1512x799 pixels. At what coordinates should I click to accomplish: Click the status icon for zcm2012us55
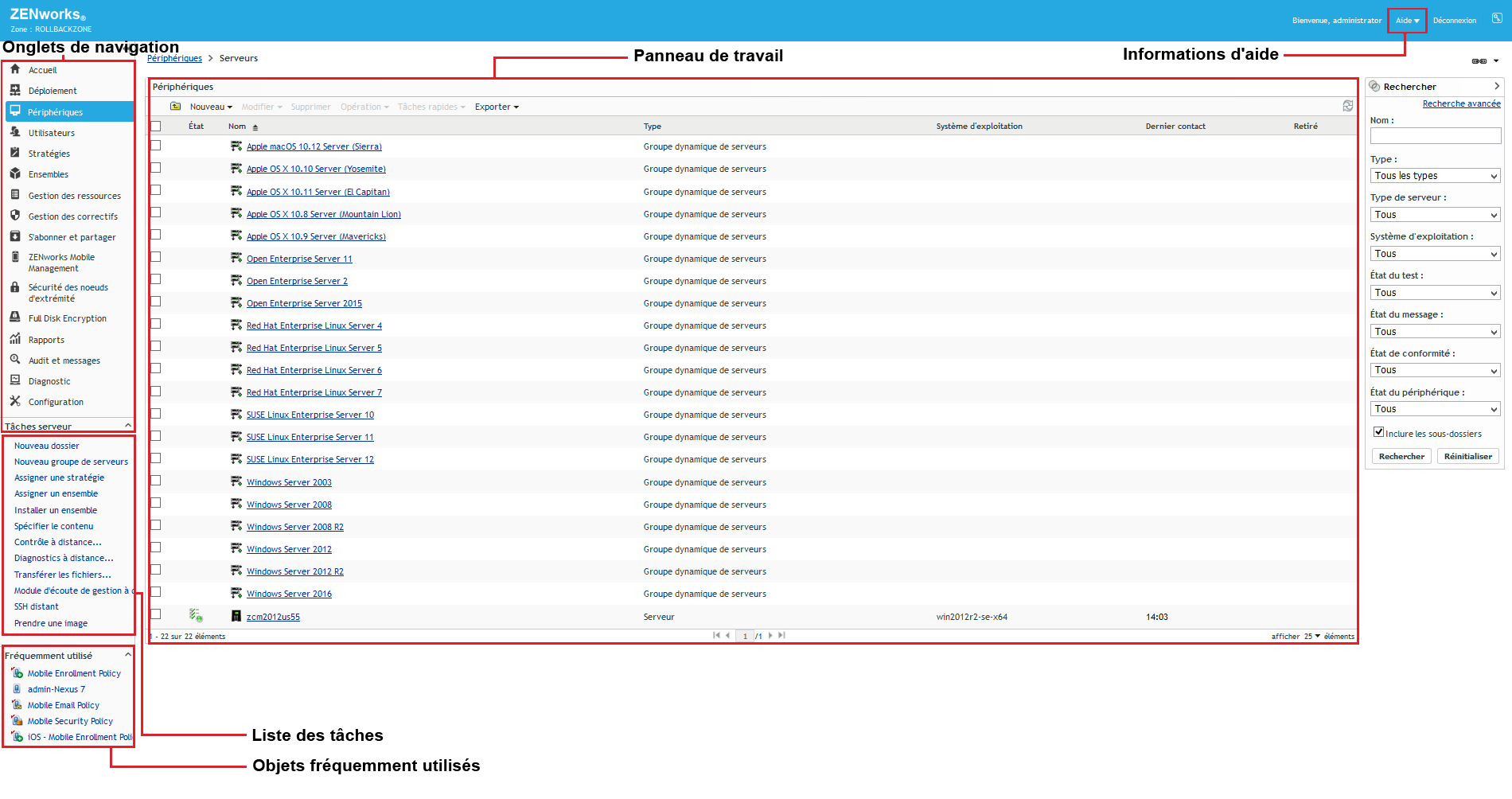[x=196, y=615]
